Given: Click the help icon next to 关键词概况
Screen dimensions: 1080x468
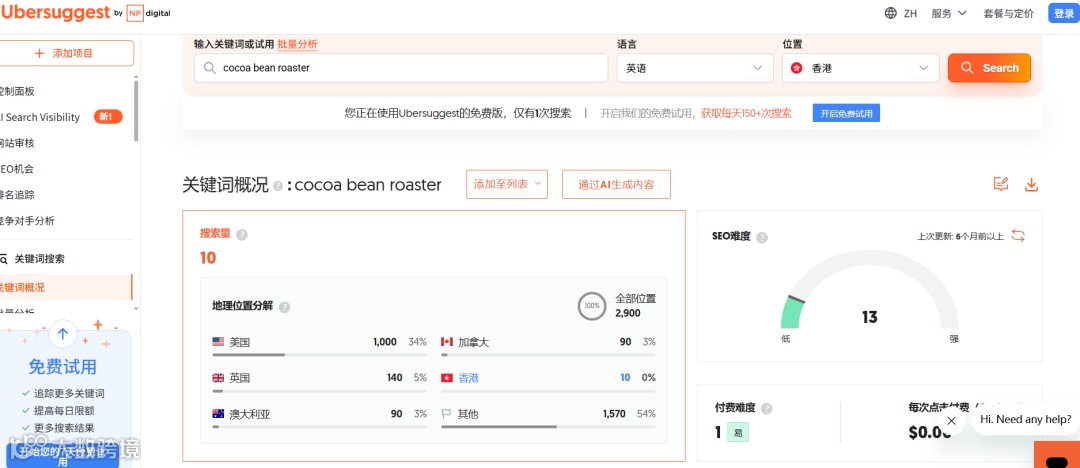Looking at the screenshot, I should (x=278, y=186).
